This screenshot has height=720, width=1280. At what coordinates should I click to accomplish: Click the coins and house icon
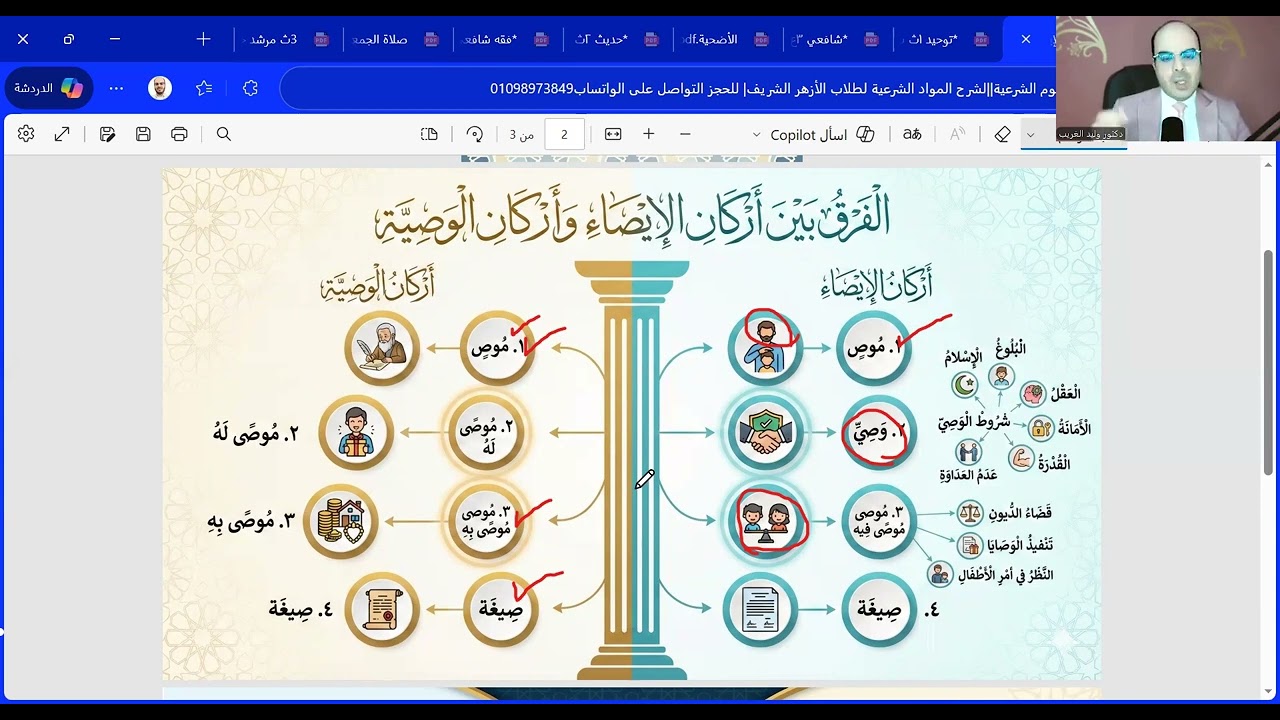341,521
